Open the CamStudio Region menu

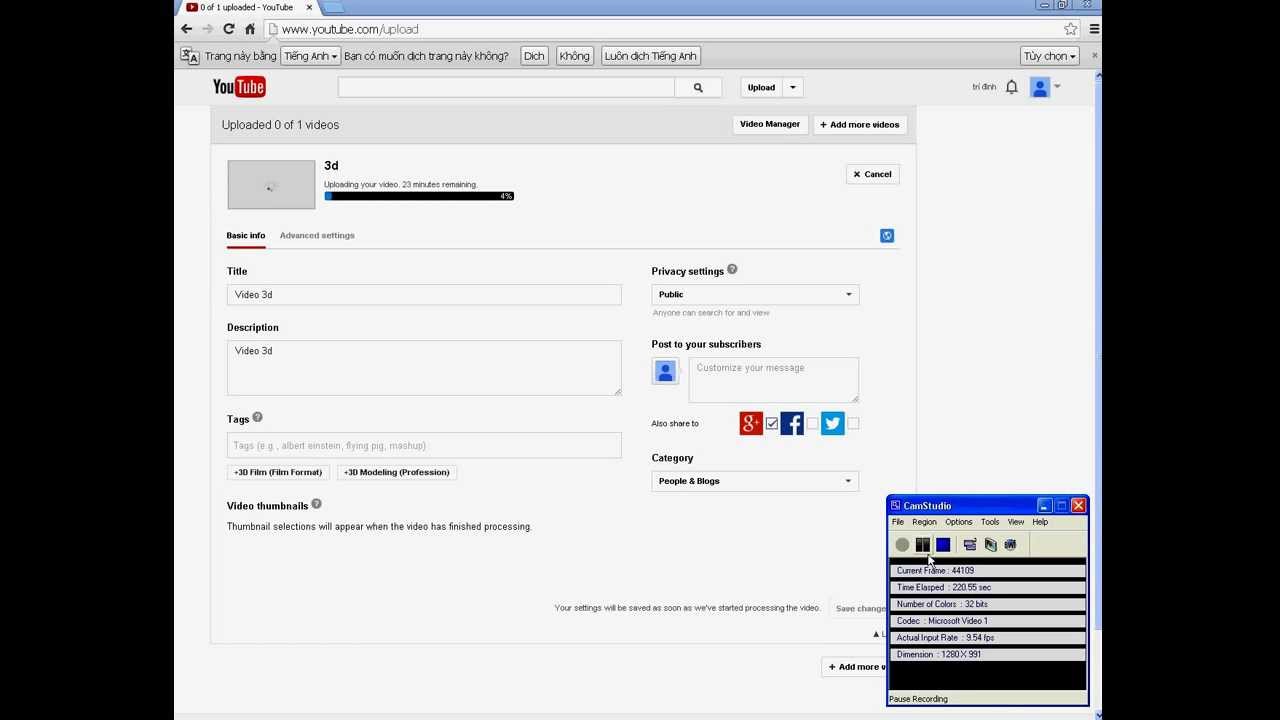point(924,522)
